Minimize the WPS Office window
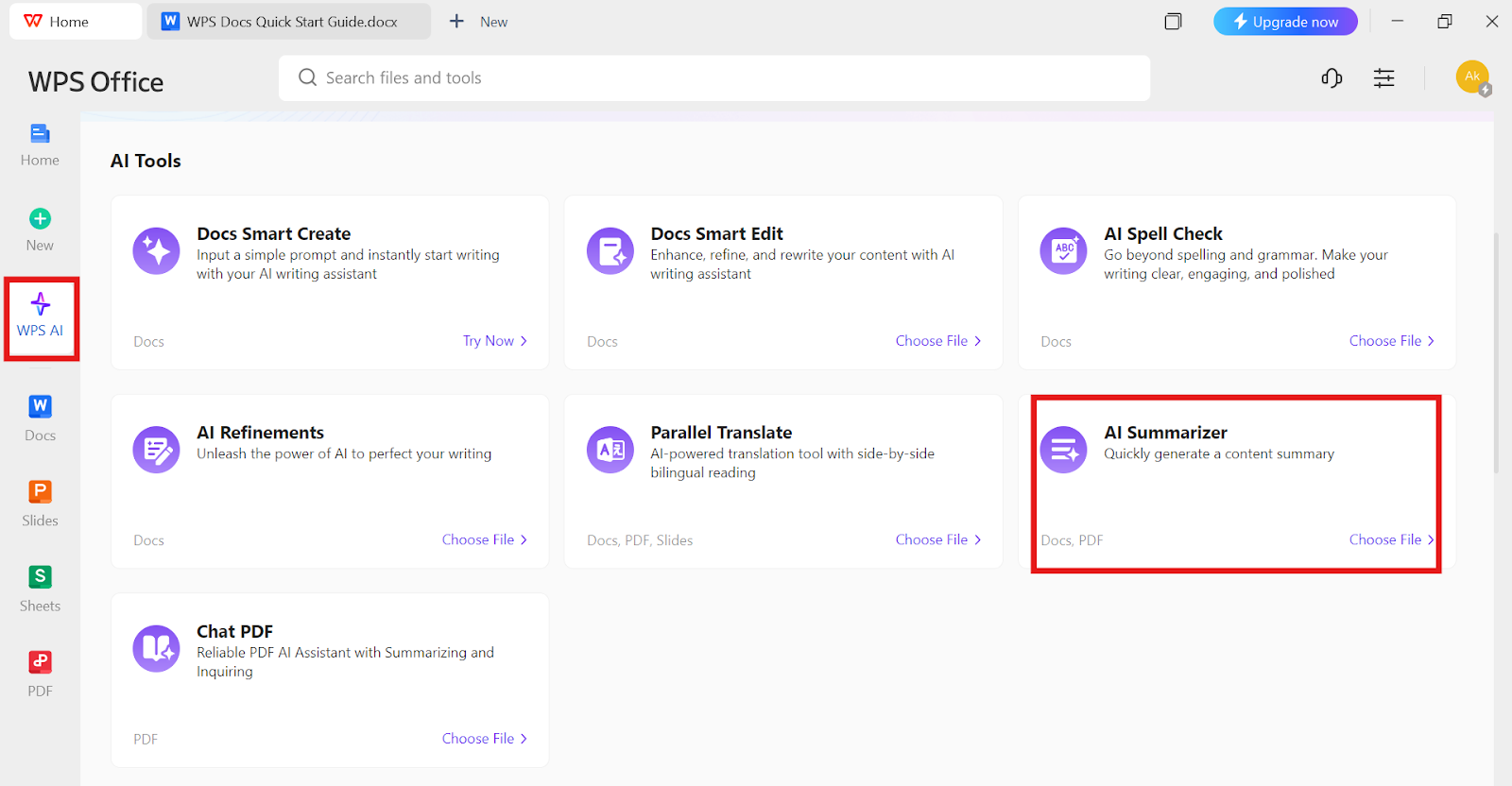This screenshot has width=1512, height=786. point(1397,21)
